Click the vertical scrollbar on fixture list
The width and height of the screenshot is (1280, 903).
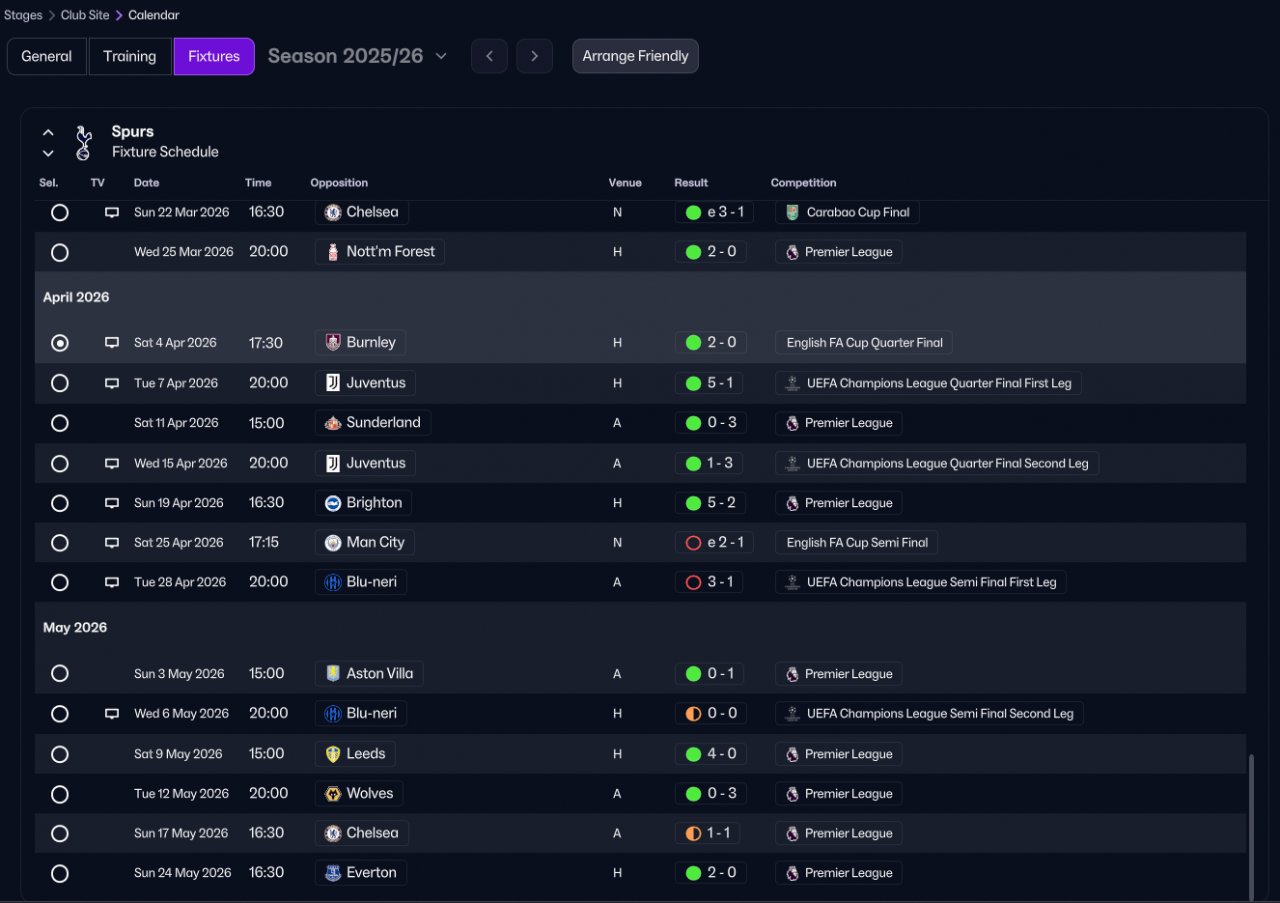pos(1250,825)
